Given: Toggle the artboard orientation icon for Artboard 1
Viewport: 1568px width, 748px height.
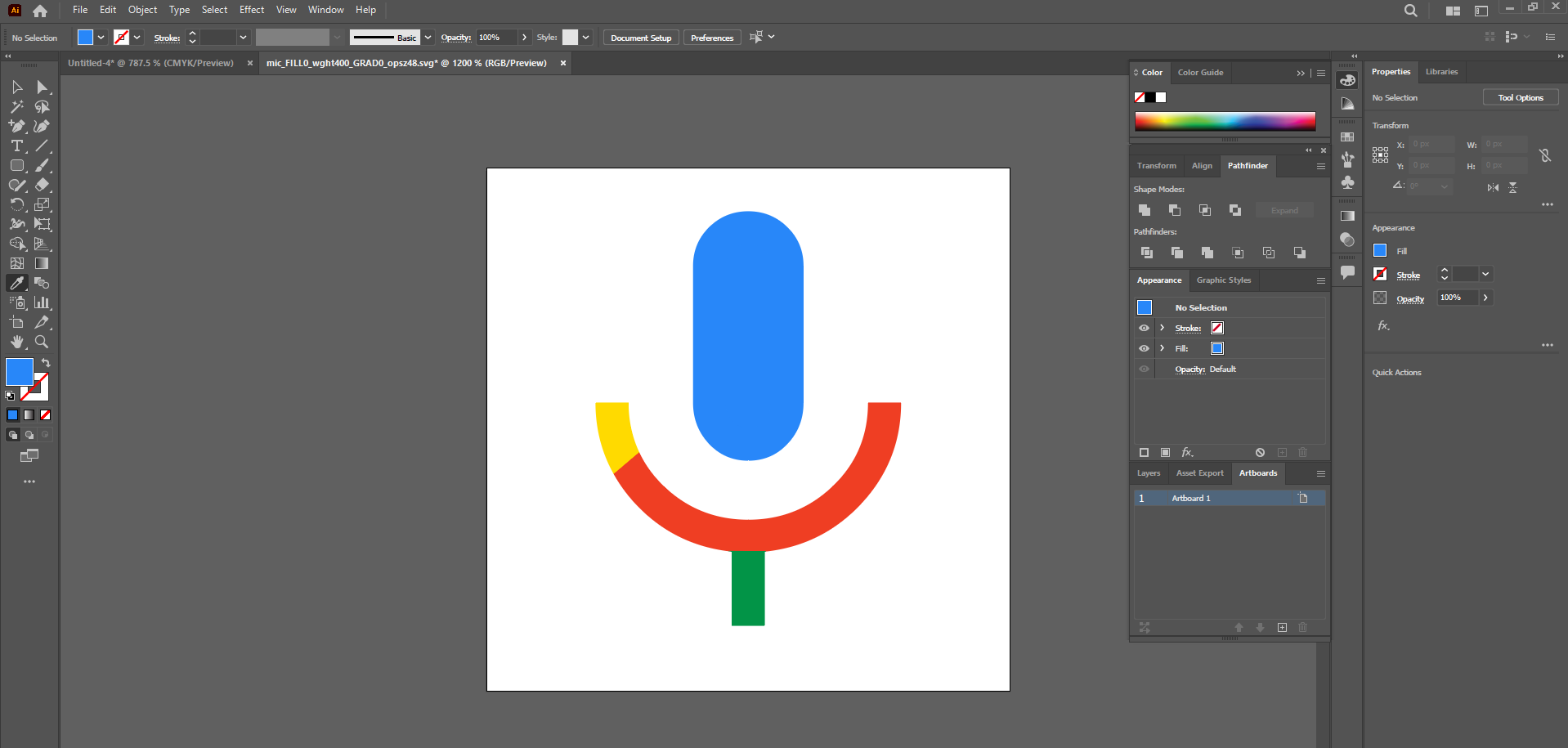Looking at the screenshot, I should 1303,498.
